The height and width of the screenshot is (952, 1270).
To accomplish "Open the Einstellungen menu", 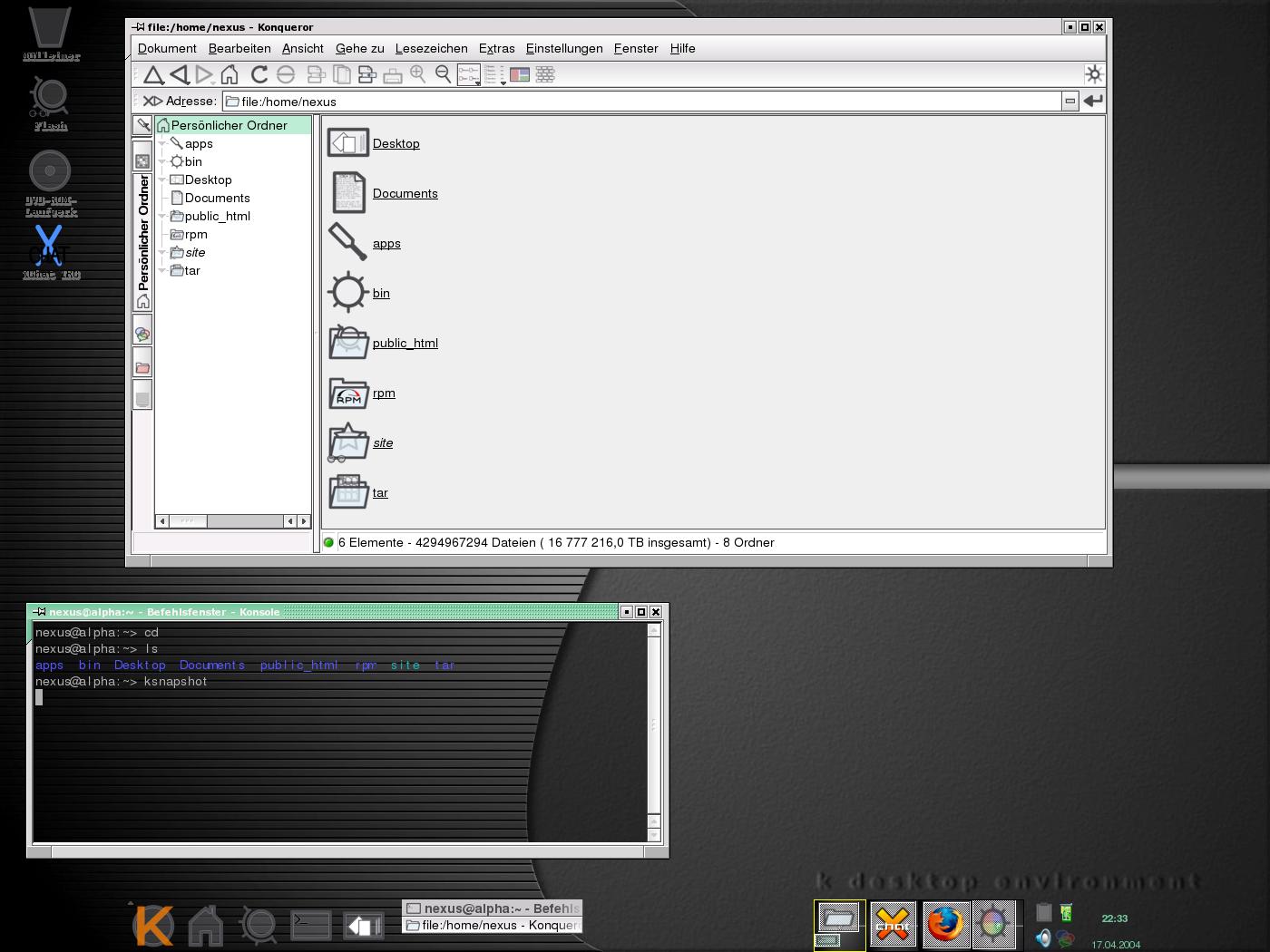I will pos(564,48).
